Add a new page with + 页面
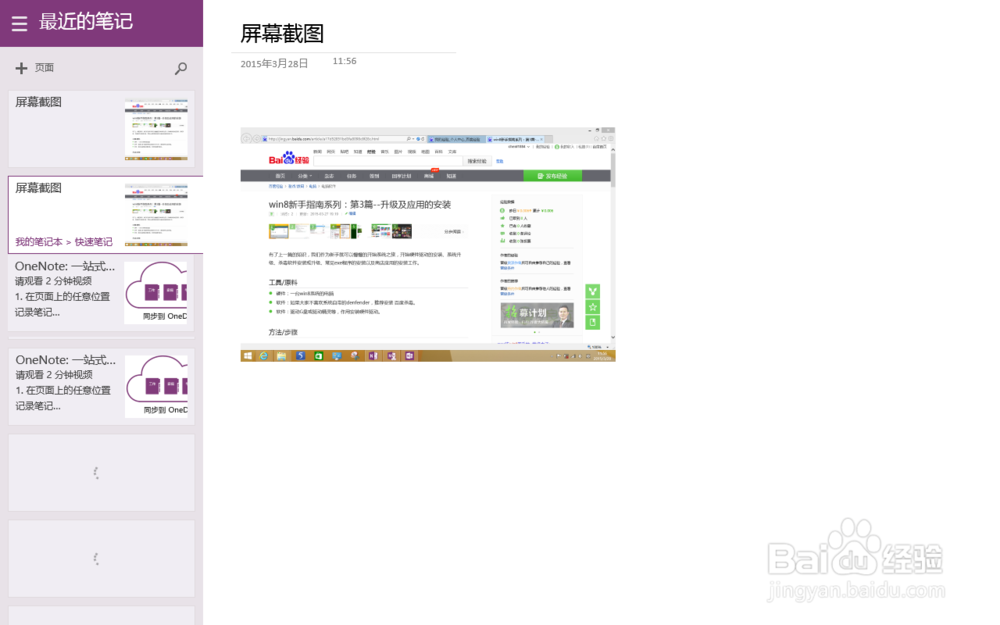 pos(34,68)
